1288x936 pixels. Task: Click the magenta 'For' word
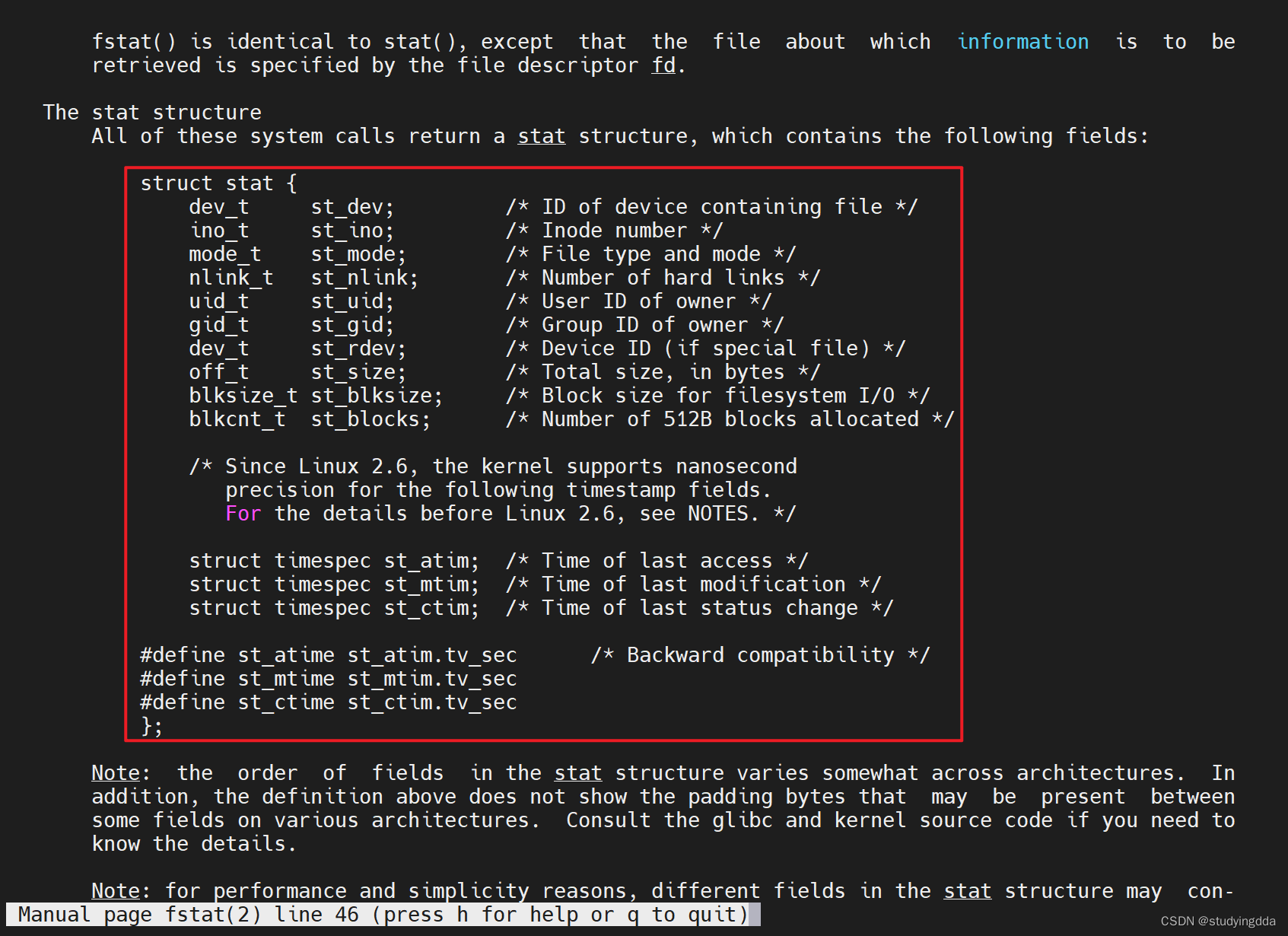click(x=243, y=514)
